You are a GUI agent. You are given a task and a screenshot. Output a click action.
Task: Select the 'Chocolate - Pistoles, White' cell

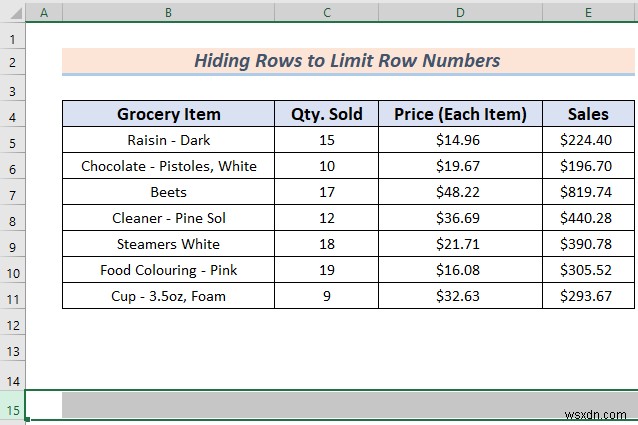(168, 166)
